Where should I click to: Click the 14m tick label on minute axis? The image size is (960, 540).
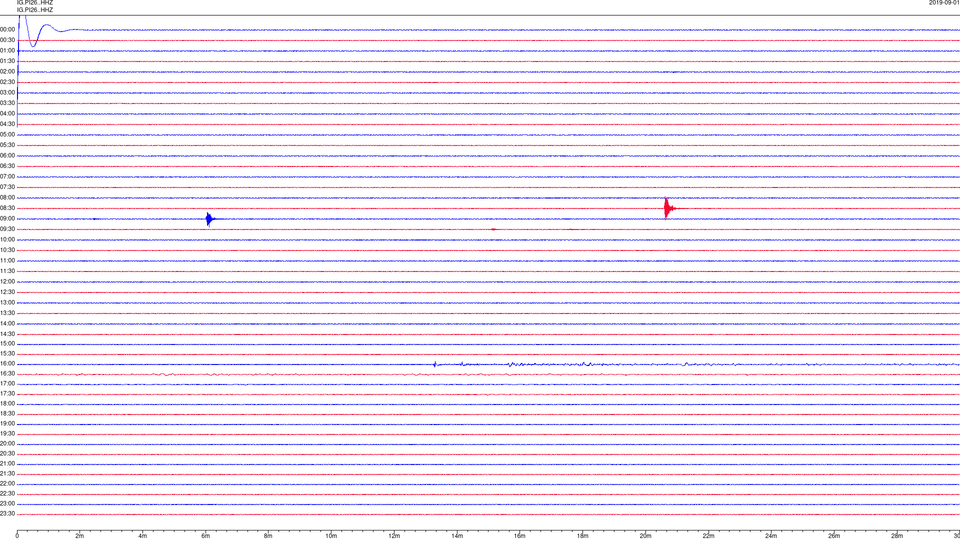[x=457, y=536]
